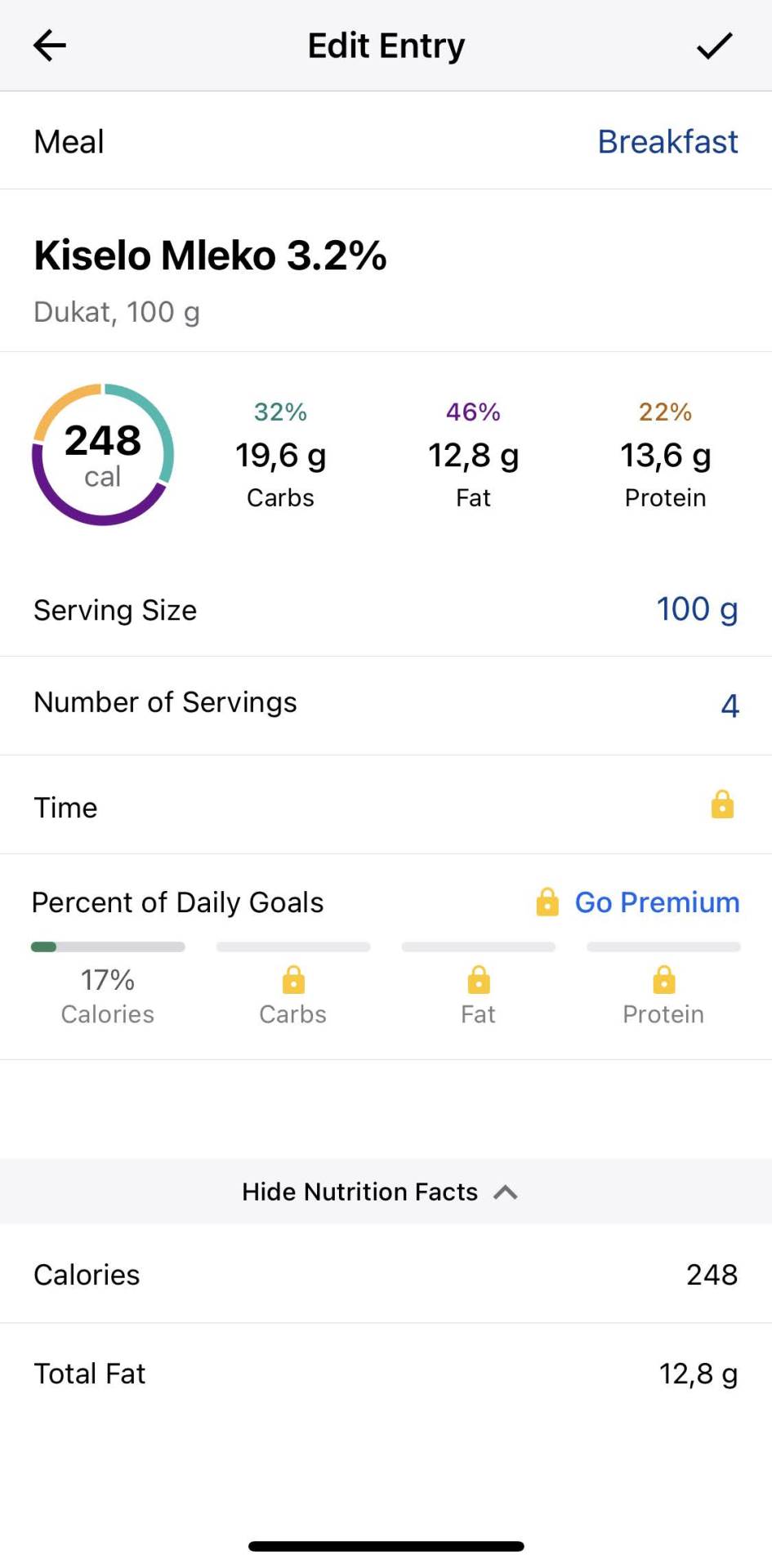772x1568 pixels.
Task: Change meal from Breakfast
Action: click(667, 141)
